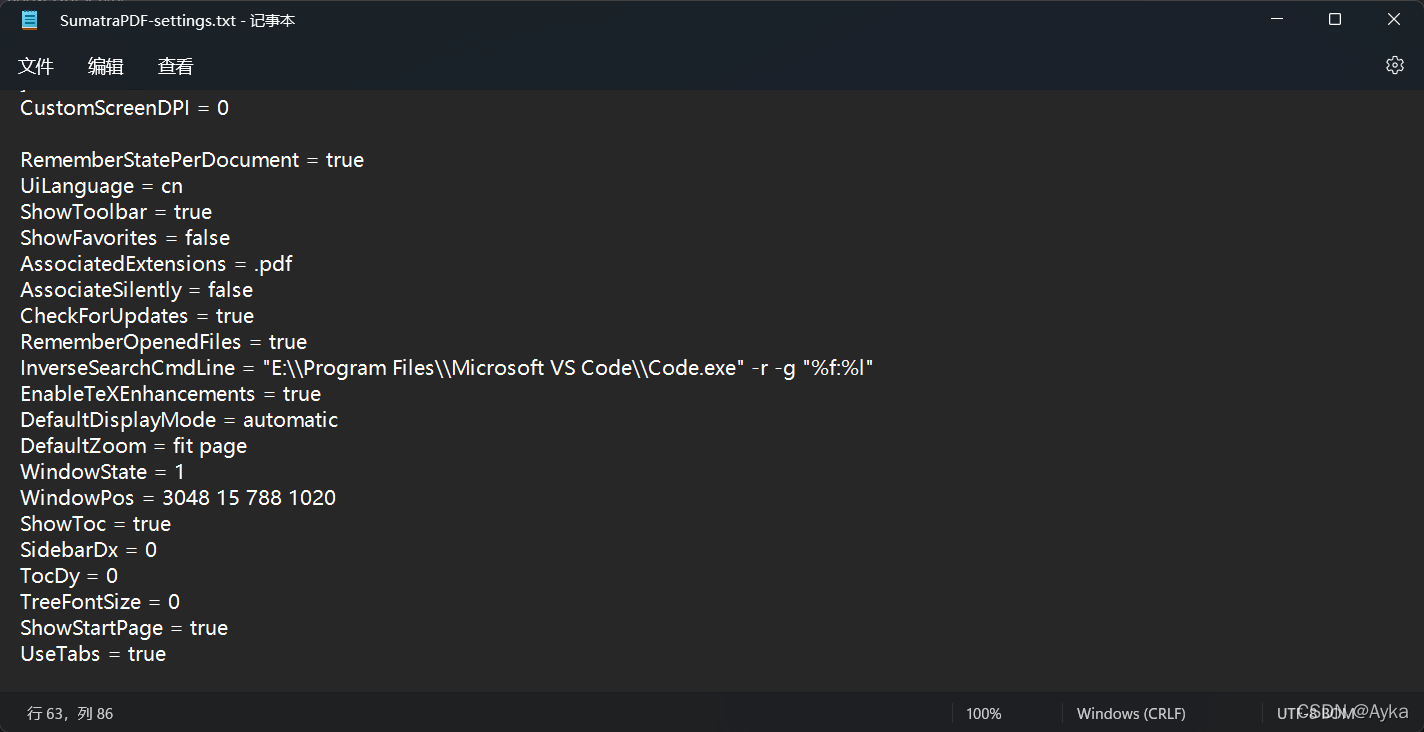Viewport: 1424px width, 732px height.
Task: Click the ShowStartPage = true line
Action: 124,628
